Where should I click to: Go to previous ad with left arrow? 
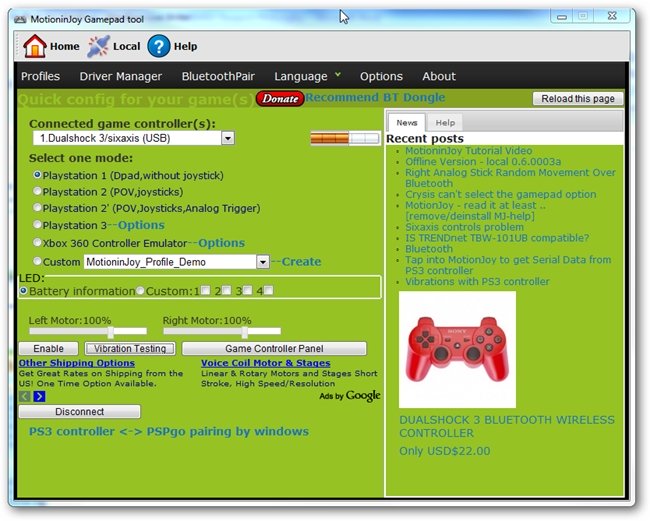click(x=24, y=396)
